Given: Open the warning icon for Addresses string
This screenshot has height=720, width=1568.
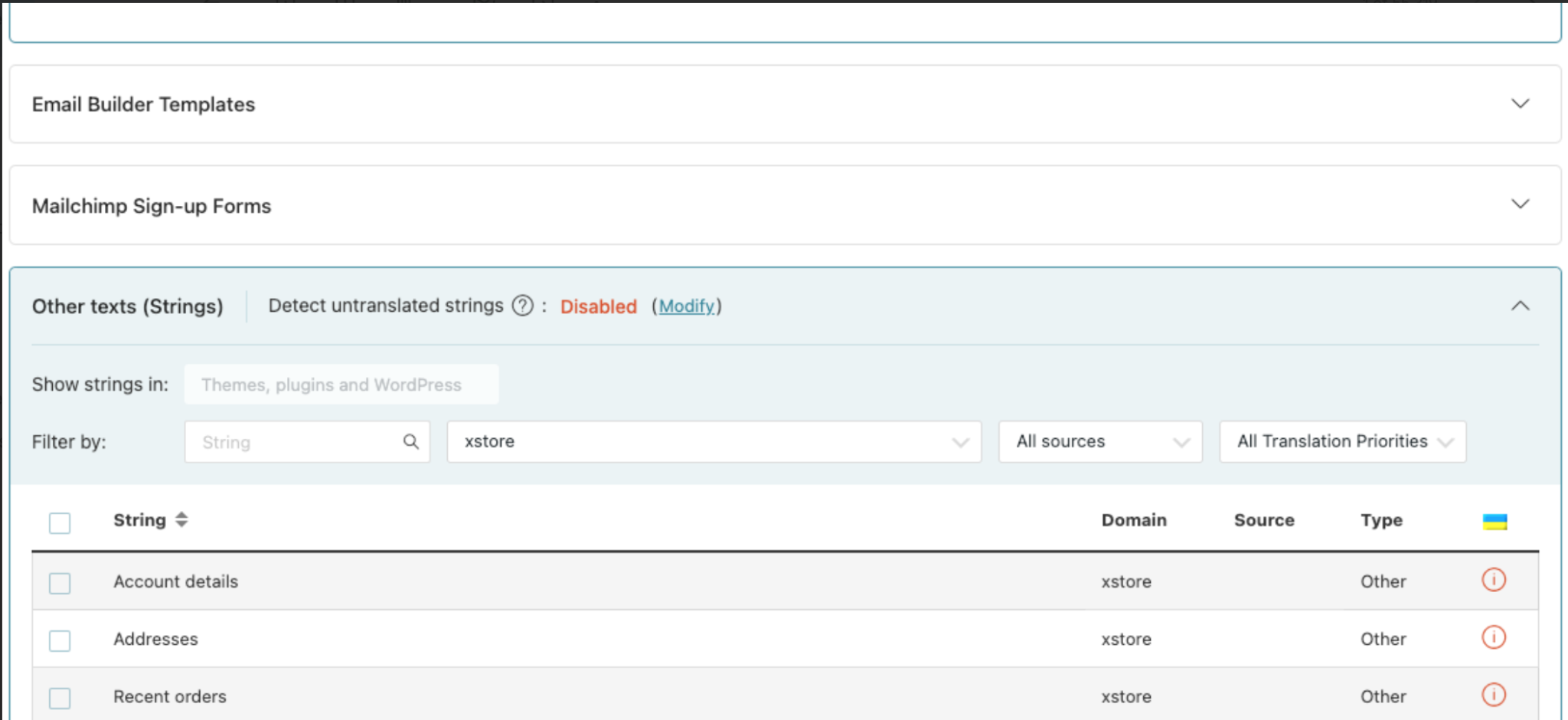Looking at the screenshot, I should tap(1493, 638).
